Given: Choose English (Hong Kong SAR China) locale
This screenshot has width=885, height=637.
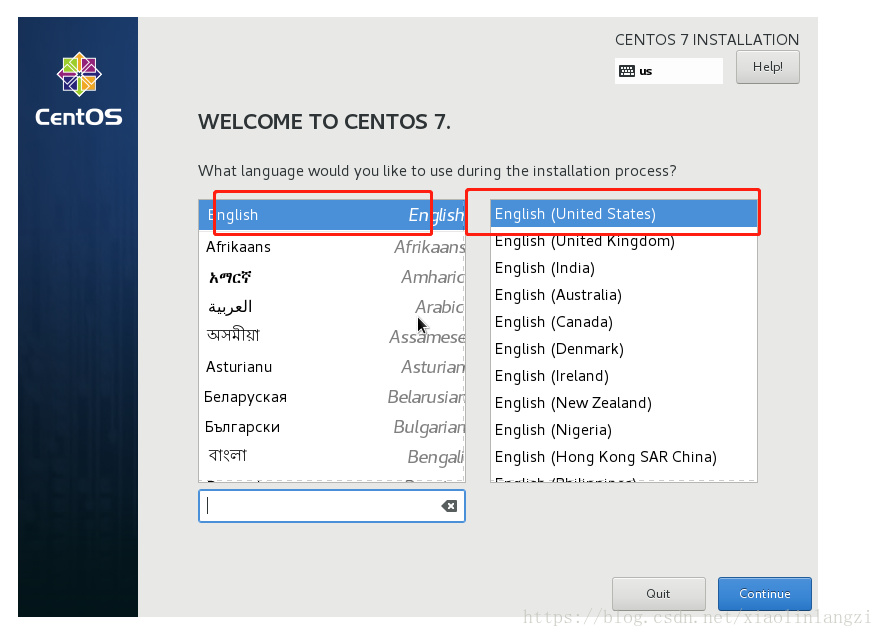Looking at the screenshot, I should point(623,457).
